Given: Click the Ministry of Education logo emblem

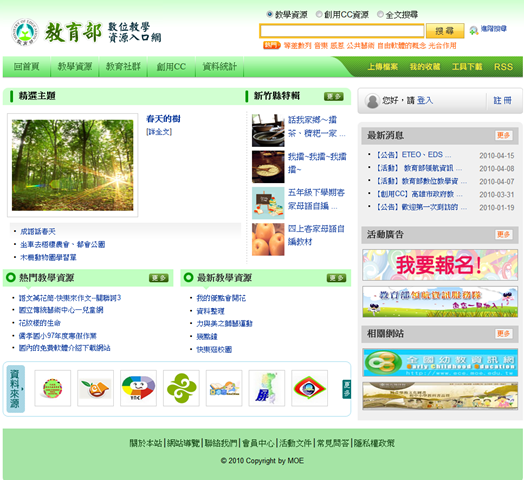Looking at the screenshot, I should (x=24, y=32).
